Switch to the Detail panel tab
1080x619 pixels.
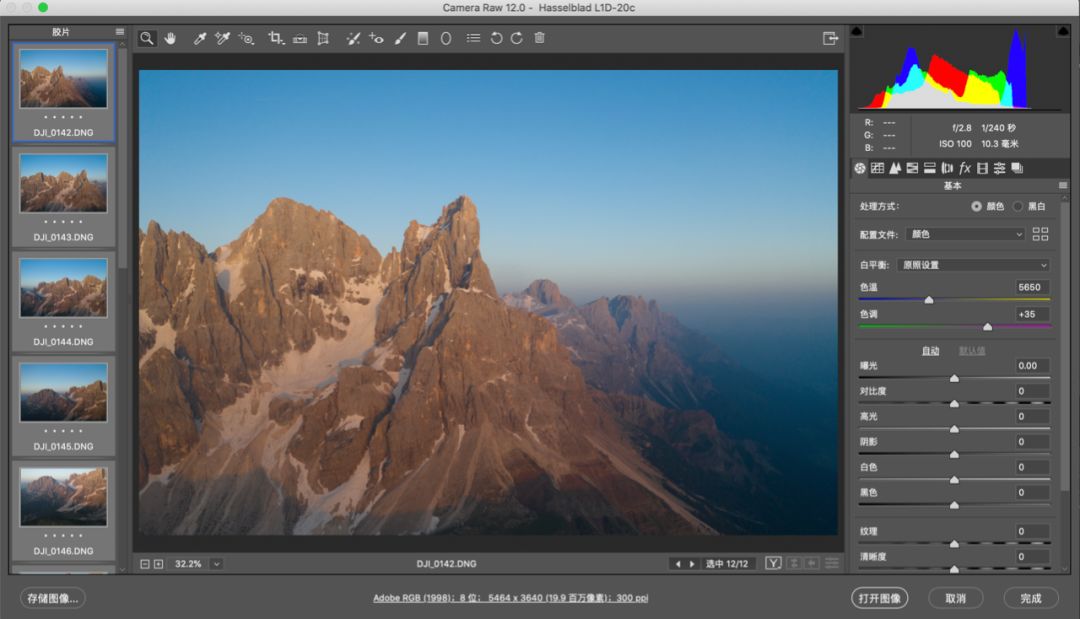tap(895, 168)
